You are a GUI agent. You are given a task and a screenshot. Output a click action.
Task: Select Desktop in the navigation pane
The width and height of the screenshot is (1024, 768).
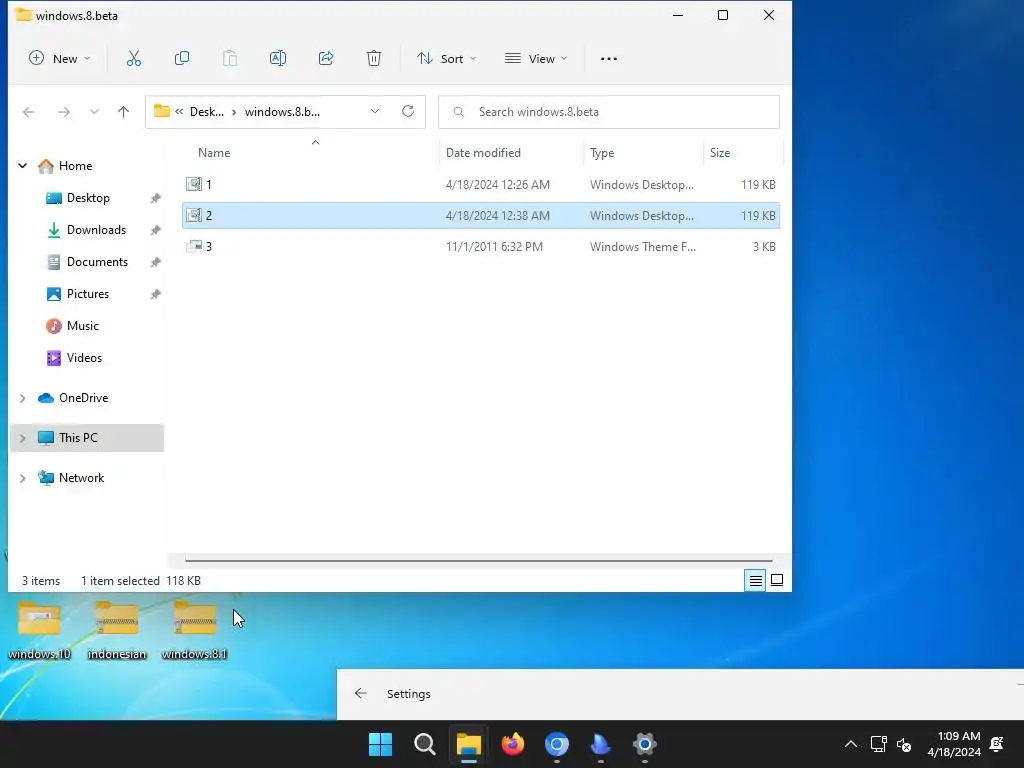click(88, 198)
